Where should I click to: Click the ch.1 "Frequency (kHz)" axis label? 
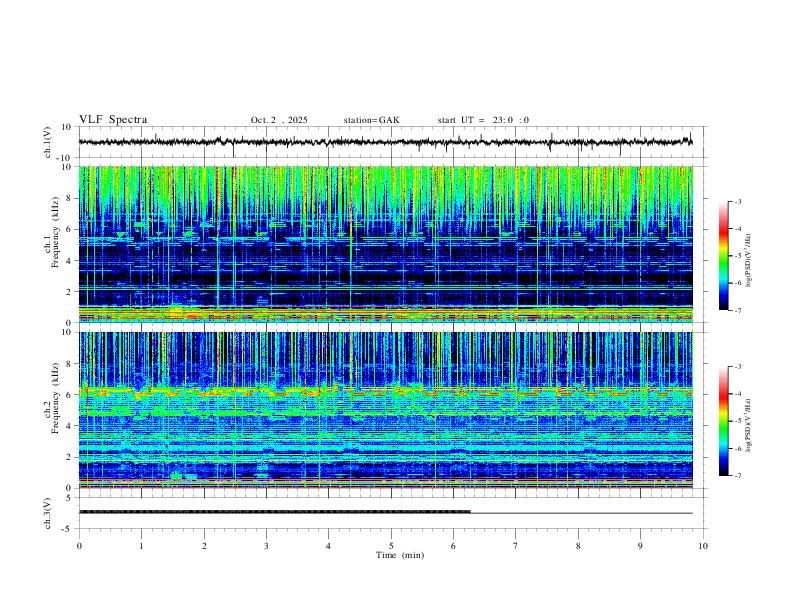(55, 233)
